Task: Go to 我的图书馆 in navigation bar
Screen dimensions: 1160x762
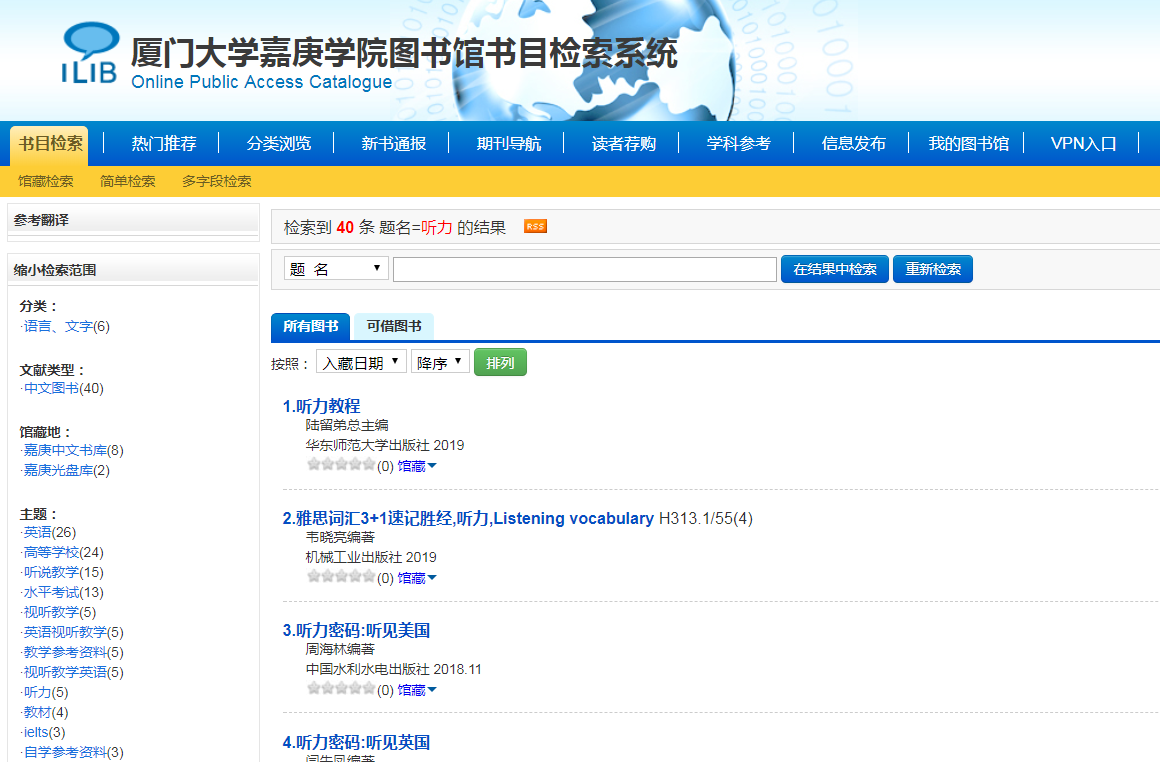Action: point(968,143)
